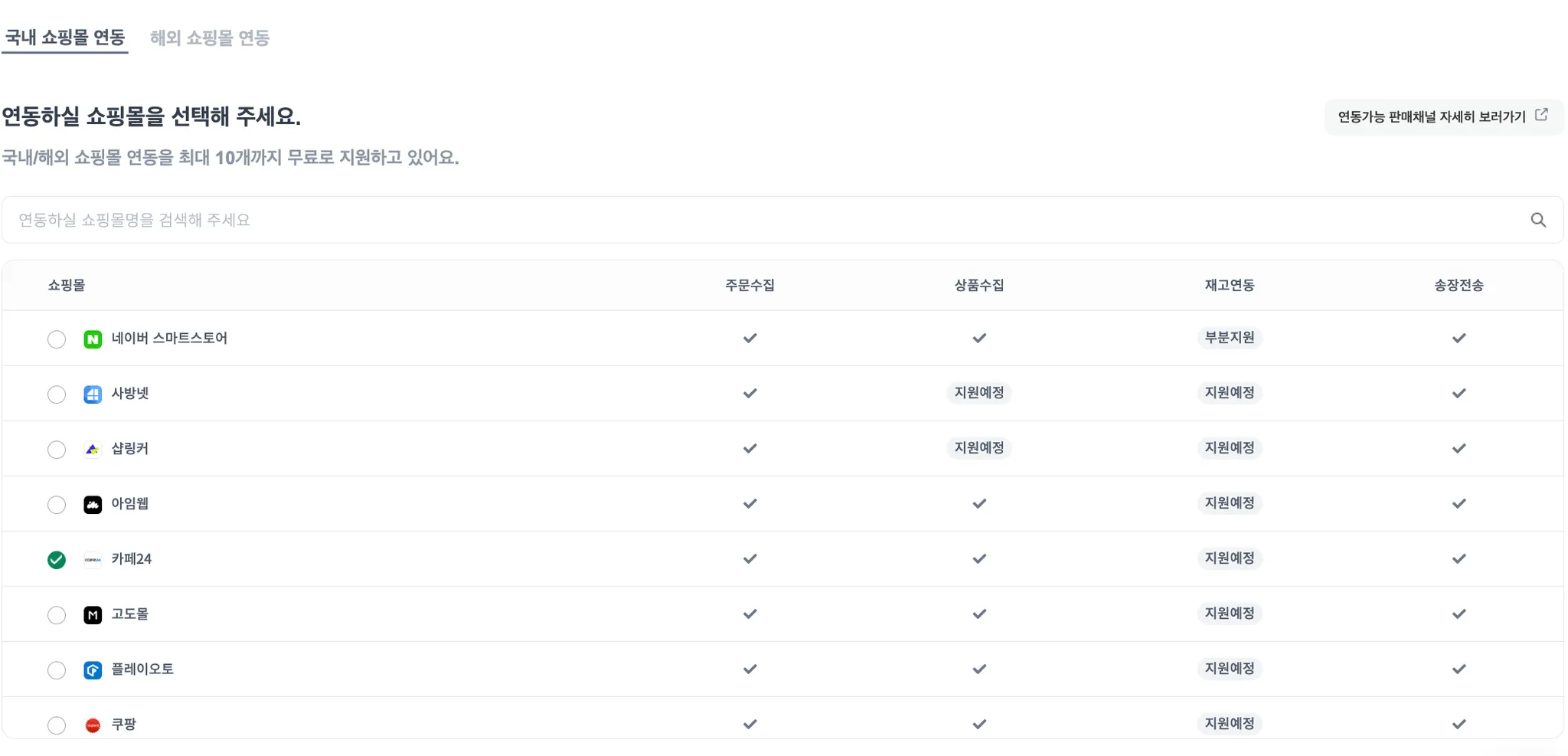Click the 샵링커 logo icon
Screen dimensions: 1568x756
pos(93,450)
